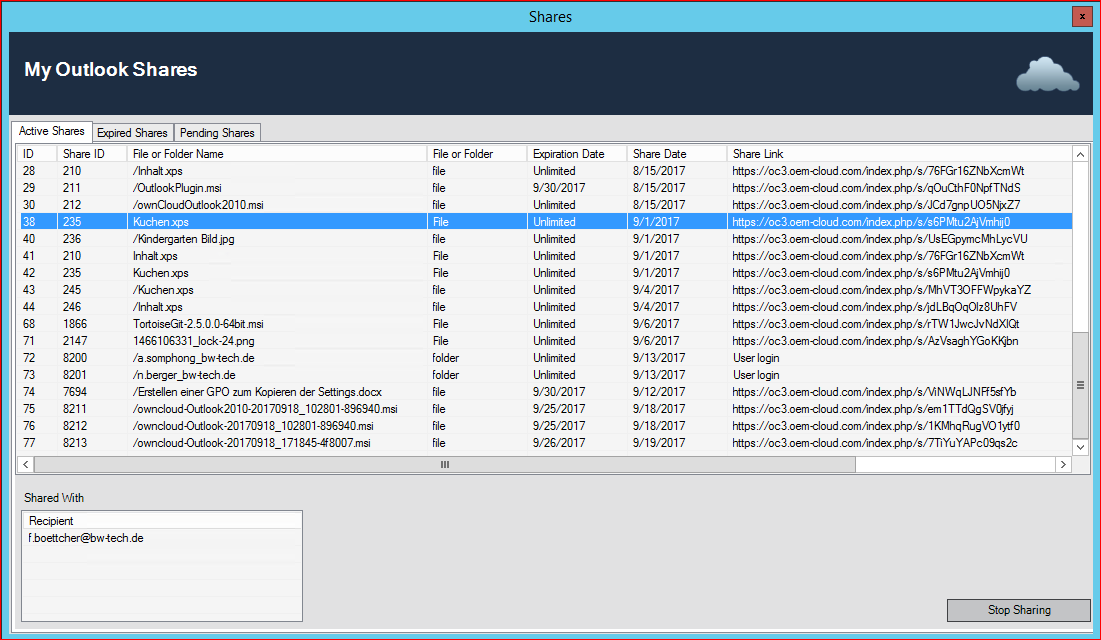Click the vertical scrollbar down arrow
The width and height of the screenshot is (1101, 640).
1080,447
